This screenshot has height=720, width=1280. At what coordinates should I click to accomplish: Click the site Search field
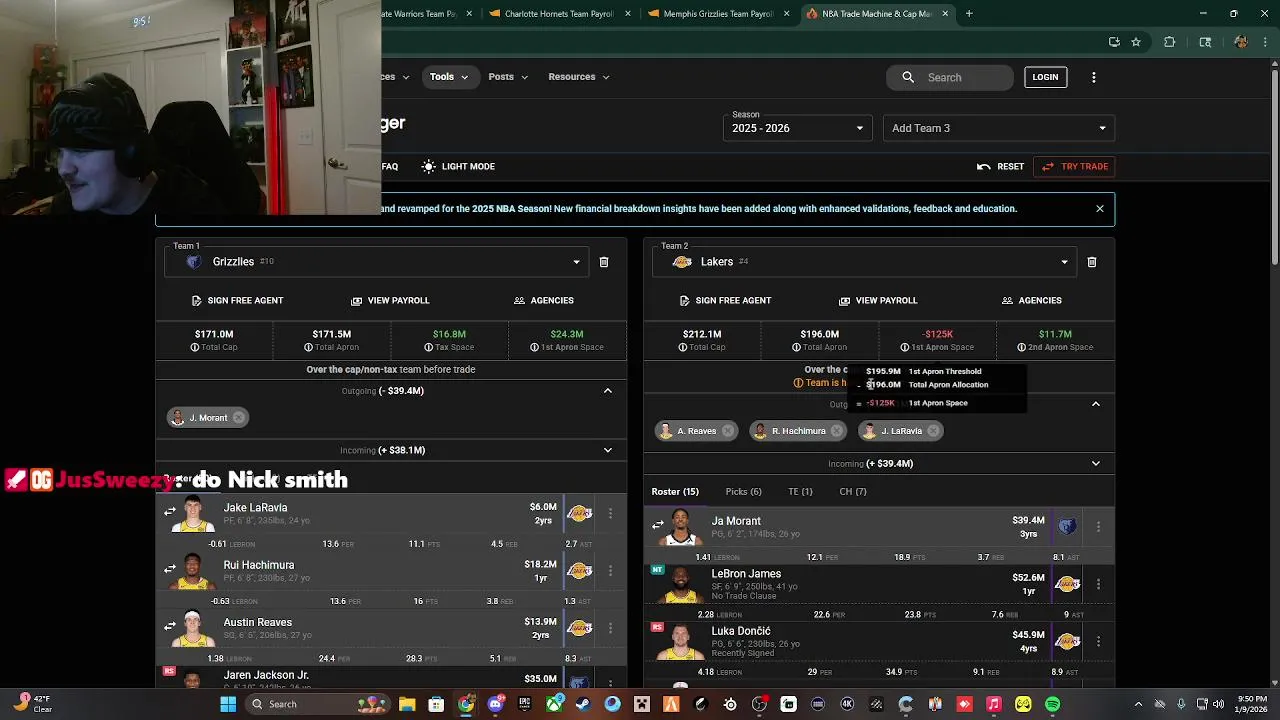pyautogui.click(x=950, y=77)
